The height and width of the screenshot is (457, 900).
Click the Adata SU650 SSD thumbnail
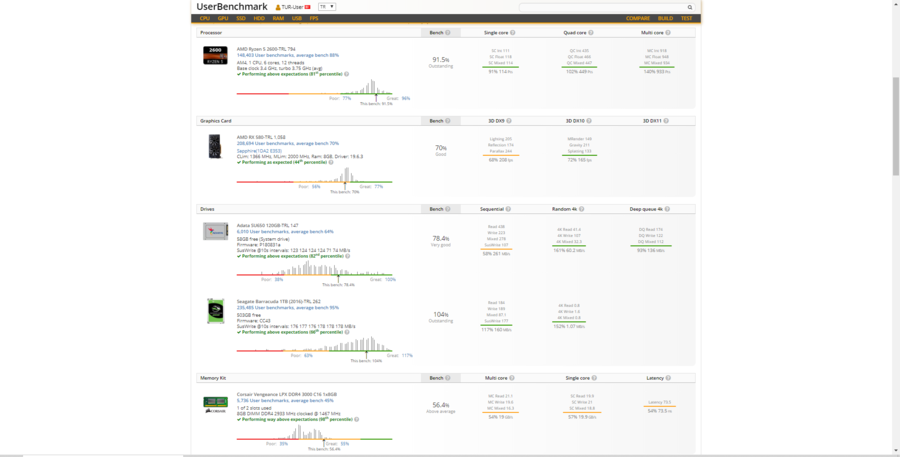tap(215, 231)
